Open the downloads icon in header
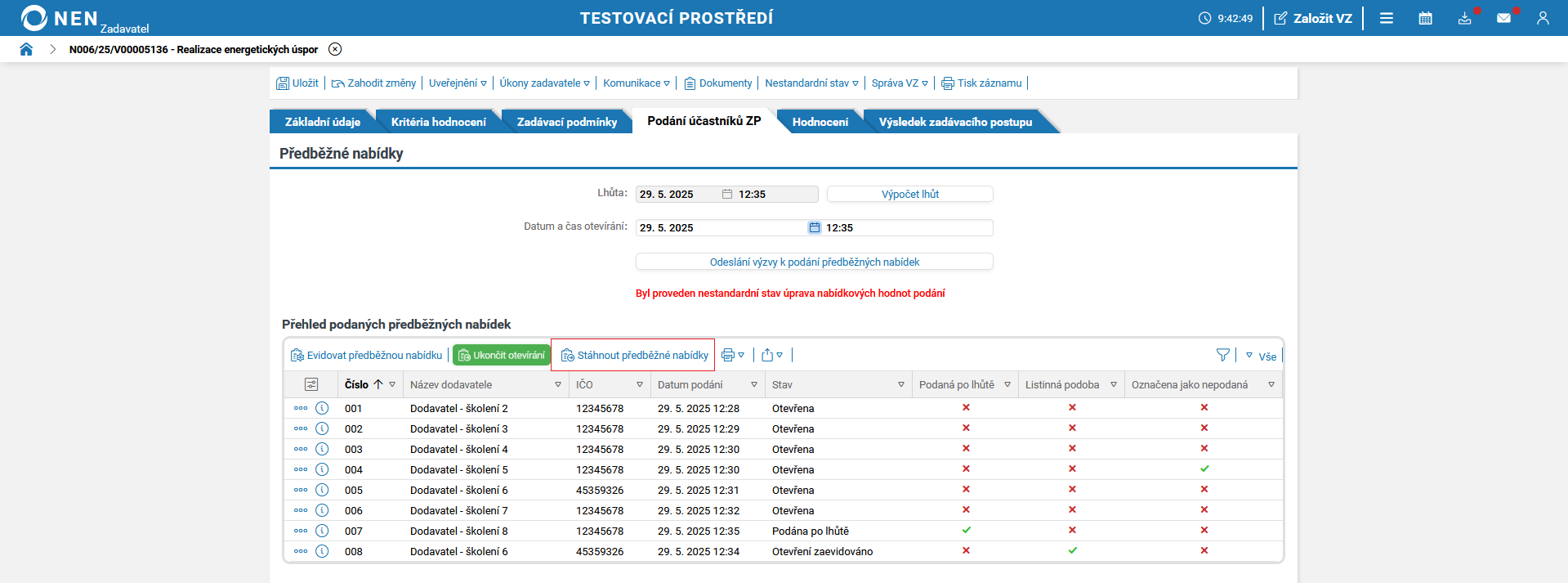The width and height of the screenshot is (1568, 583). pos(1464,18)
